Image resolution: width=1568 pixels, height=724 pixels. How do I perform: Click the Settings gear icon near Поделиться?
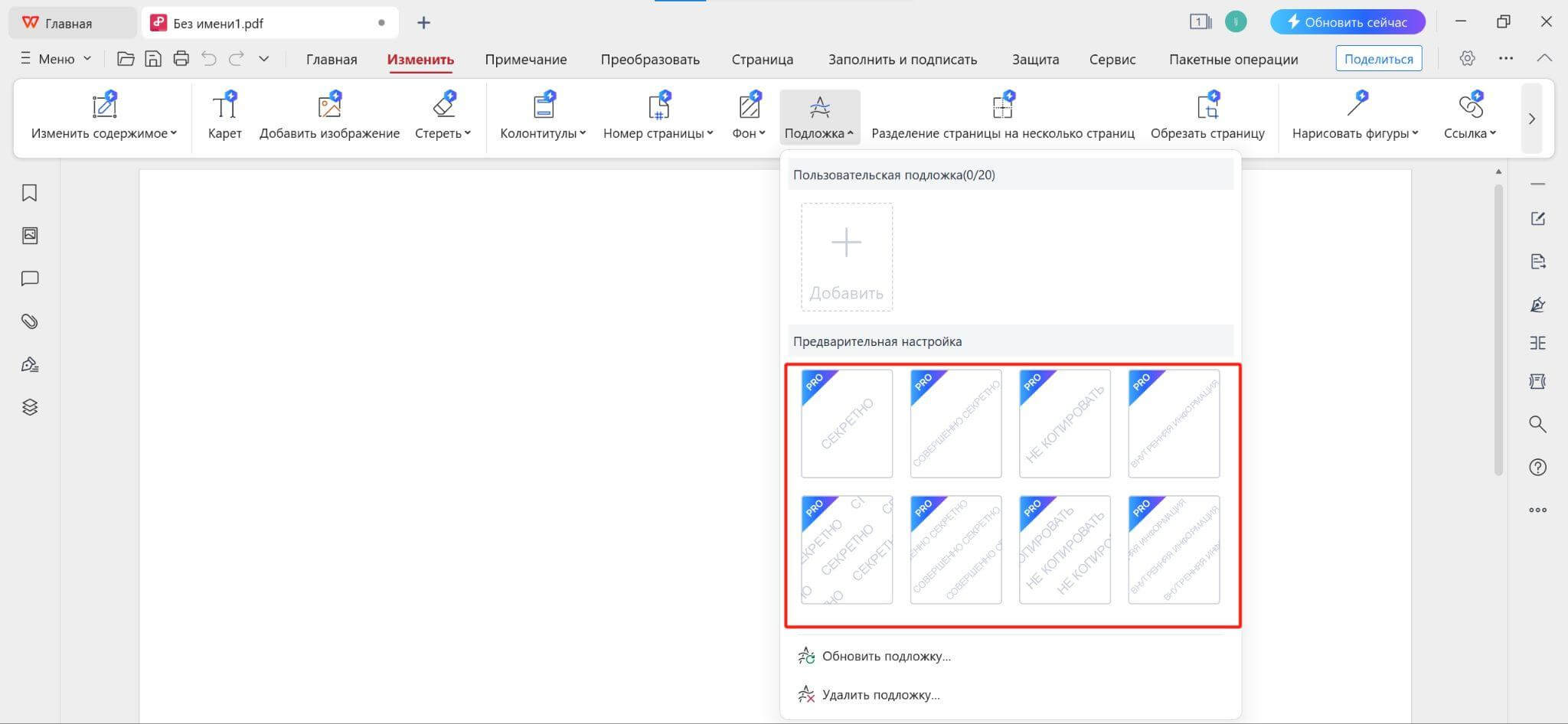[1468, 58]
